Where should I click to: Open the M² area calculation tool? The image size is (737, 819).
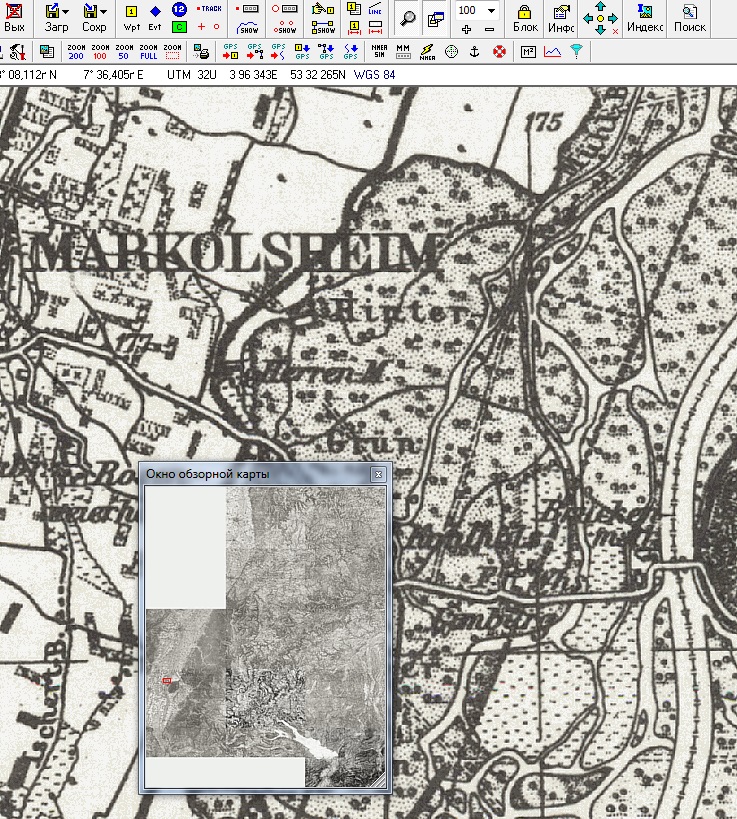(528, 50)
